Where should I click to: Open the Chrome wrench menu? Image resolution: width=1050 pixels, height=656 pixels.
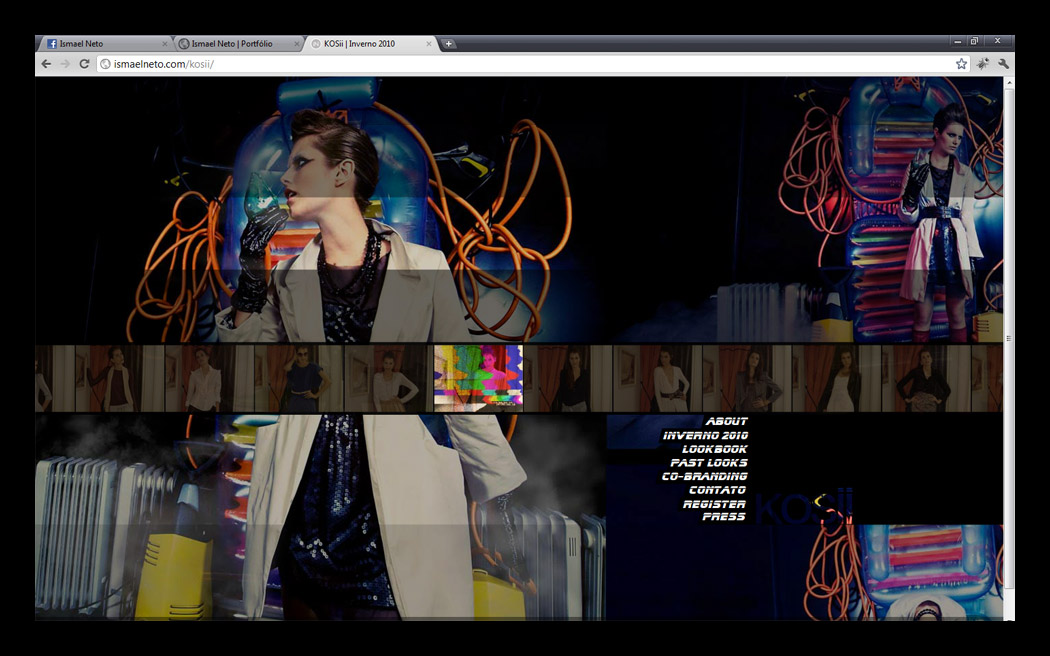click(x=1003, y=64)
